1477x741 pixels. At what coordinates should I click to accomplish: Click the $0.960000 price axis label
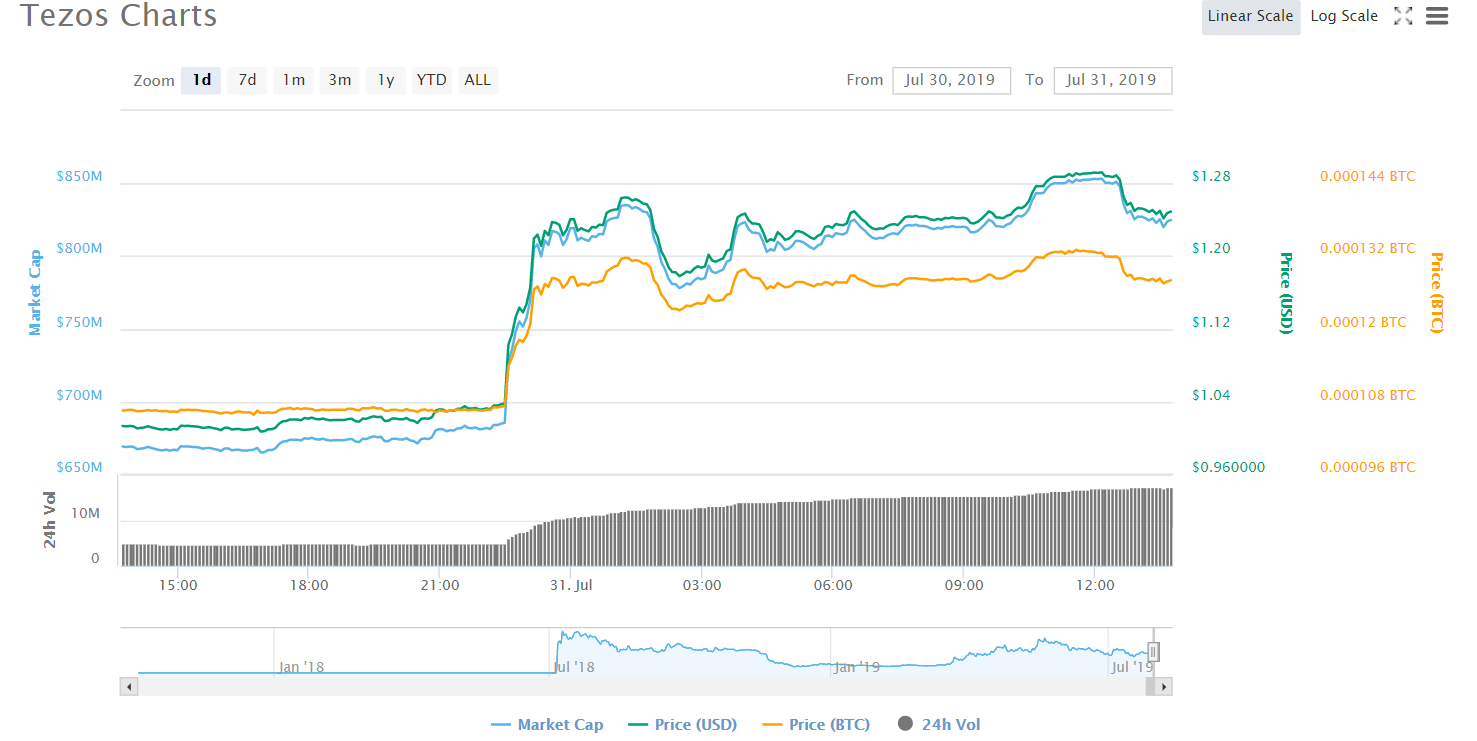pyautogui.click(x=1229, y=467)
